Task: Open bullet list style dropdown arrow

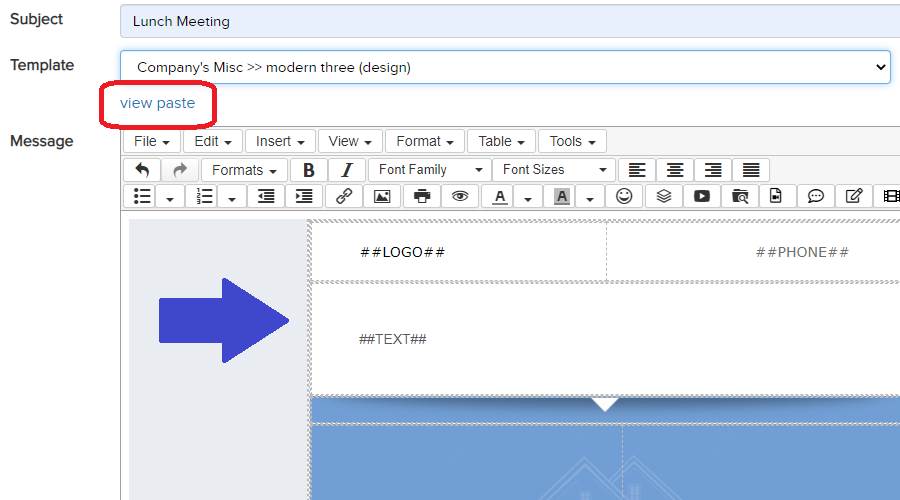Action: 170,199
